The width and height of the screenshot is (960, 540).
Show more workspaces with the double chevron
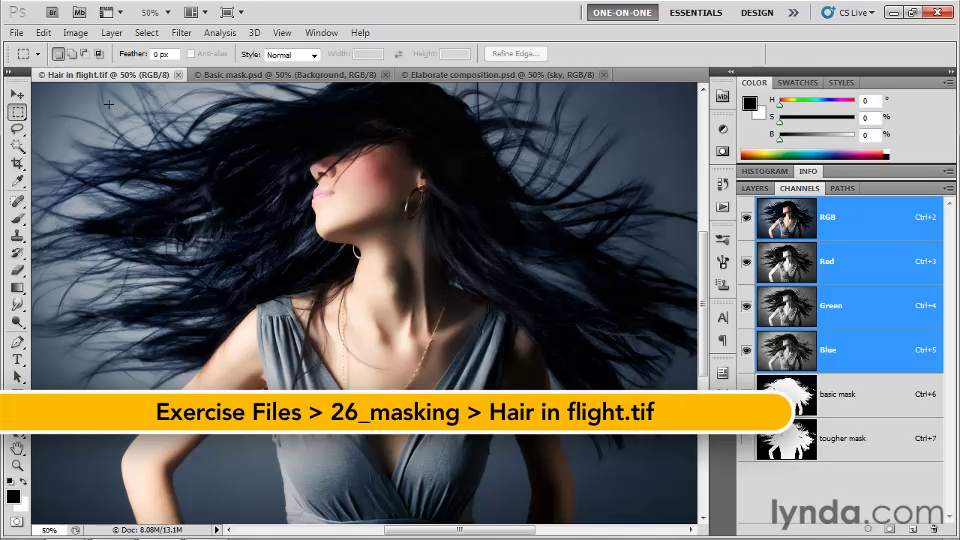coord(793,12)
